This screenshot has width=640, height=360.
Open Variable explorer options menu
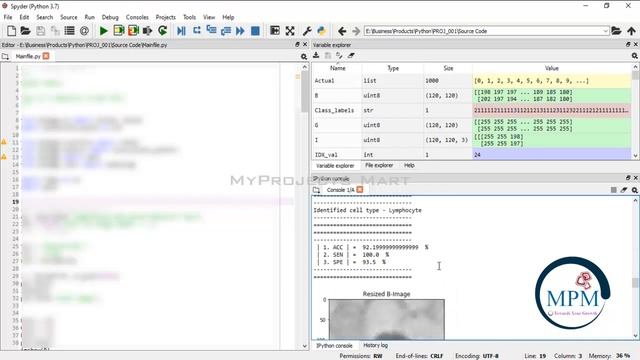point(635,56)
